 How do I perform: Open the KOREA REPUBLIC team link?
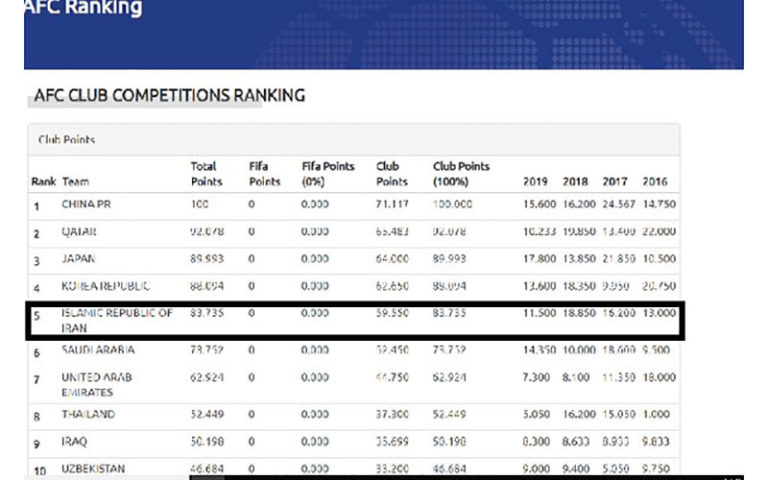click(105, 286)
